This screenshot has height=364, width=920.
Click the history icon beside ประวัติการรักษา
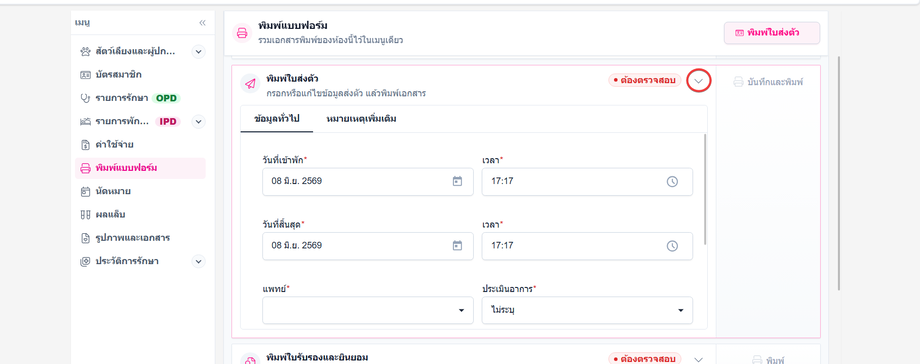tap(85, 261)
